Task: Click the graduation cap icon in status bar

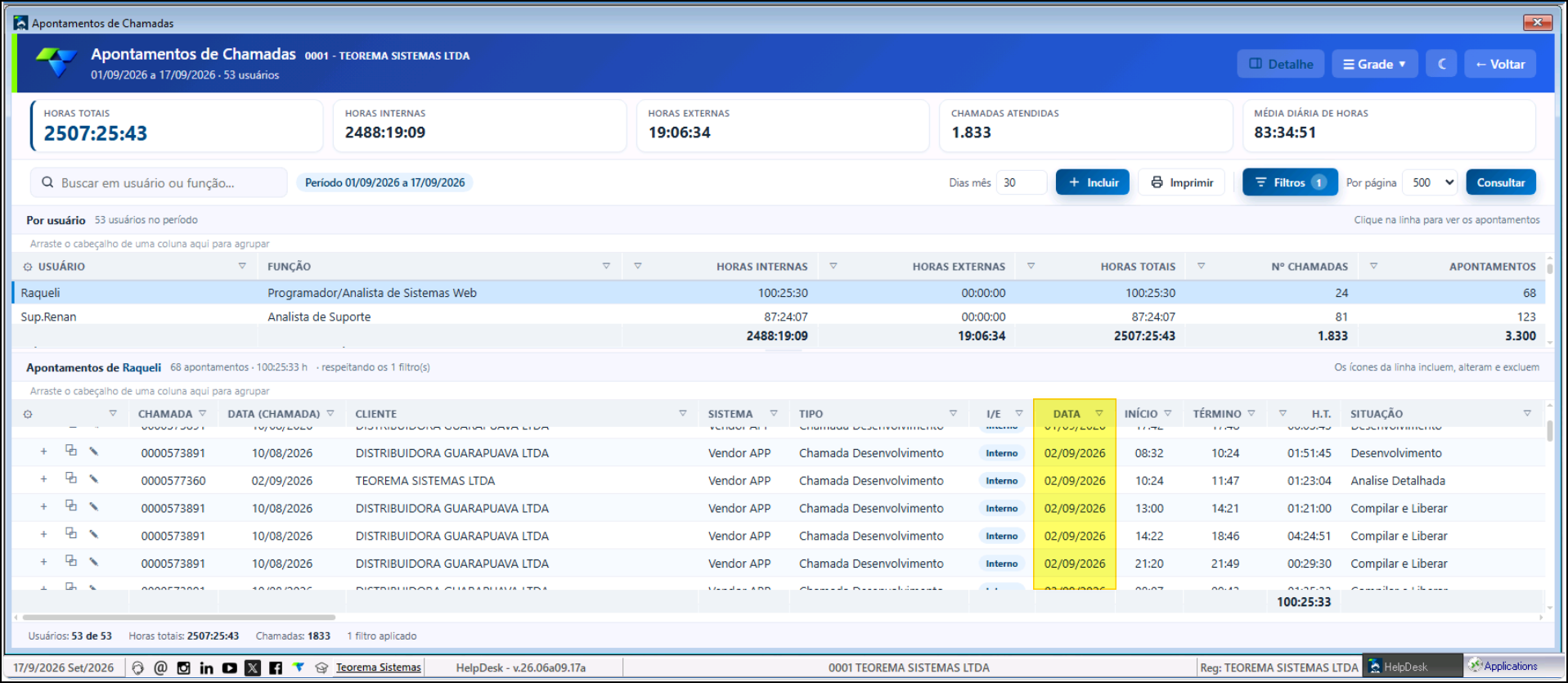Action: pos(321,667)
